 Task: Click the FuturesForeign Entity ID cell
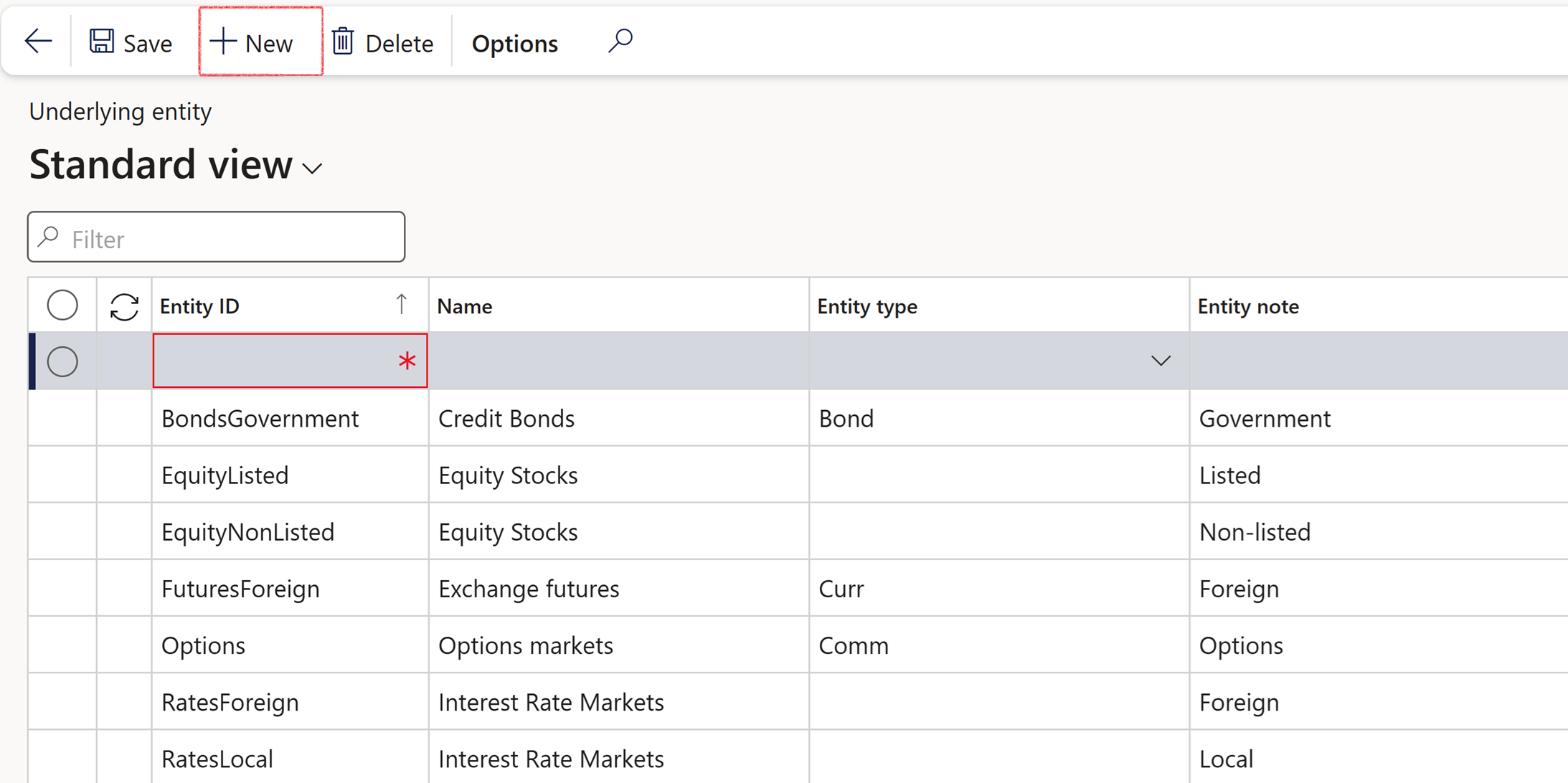[x=240, y=589]
